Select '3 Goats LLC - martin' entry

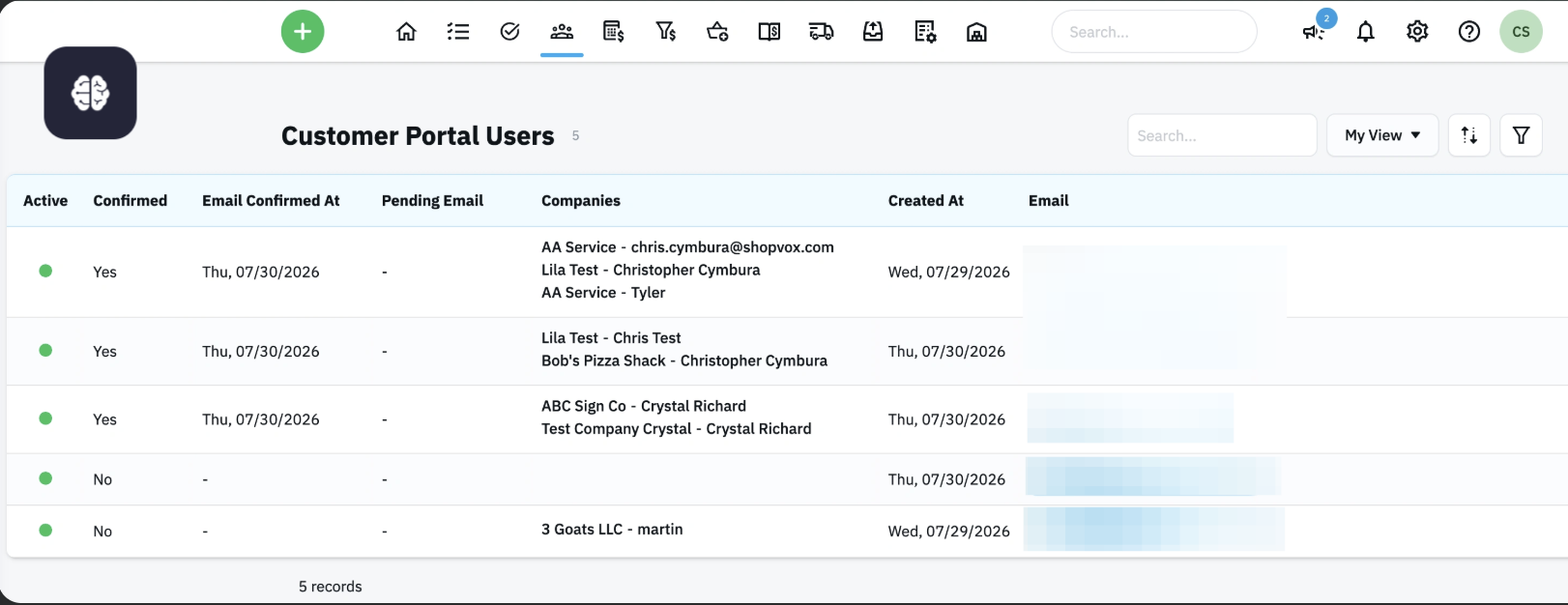tap(612, 530)
